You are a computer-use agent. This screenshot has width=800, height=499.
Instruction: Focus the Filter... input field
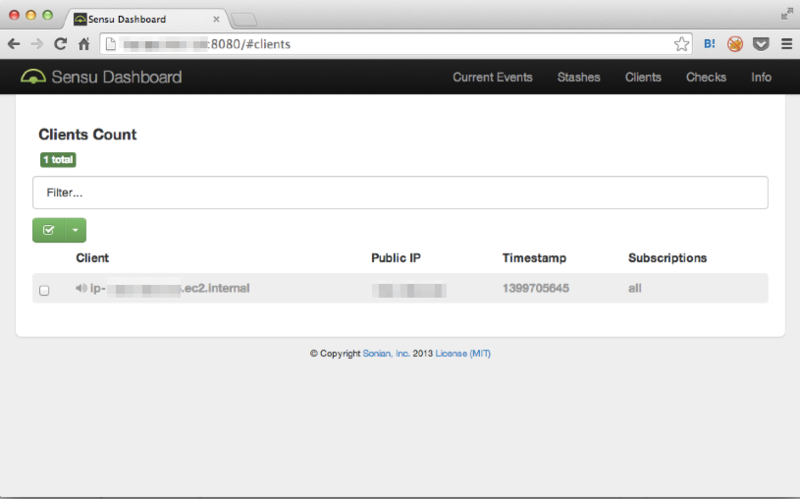pyautogui.click(x=400, y=192)
